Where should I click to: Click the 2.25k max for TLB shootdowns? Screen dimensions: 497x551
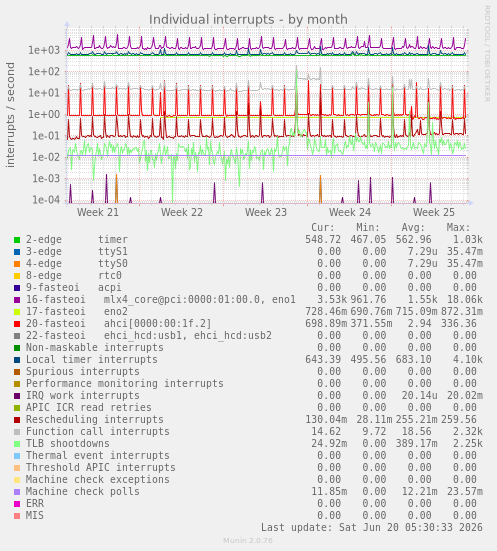468,443
